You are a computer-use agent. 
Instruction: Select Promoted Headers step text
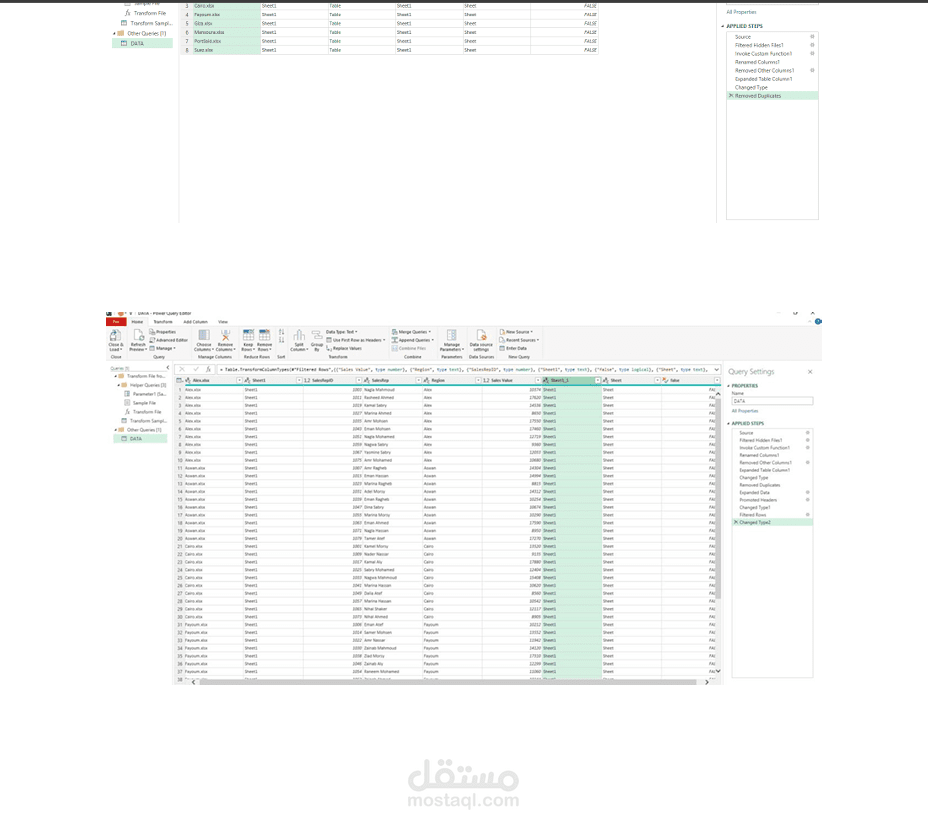(758, 500)
